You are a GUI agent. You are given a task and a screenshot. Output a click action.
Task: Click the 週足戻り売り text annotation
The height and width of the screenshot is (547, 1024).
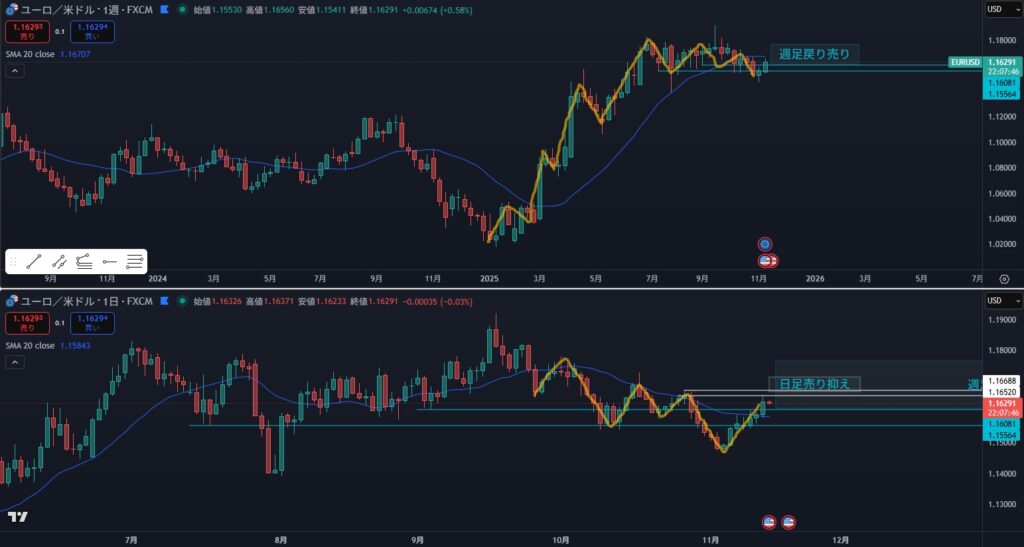(x=813, y=54)
